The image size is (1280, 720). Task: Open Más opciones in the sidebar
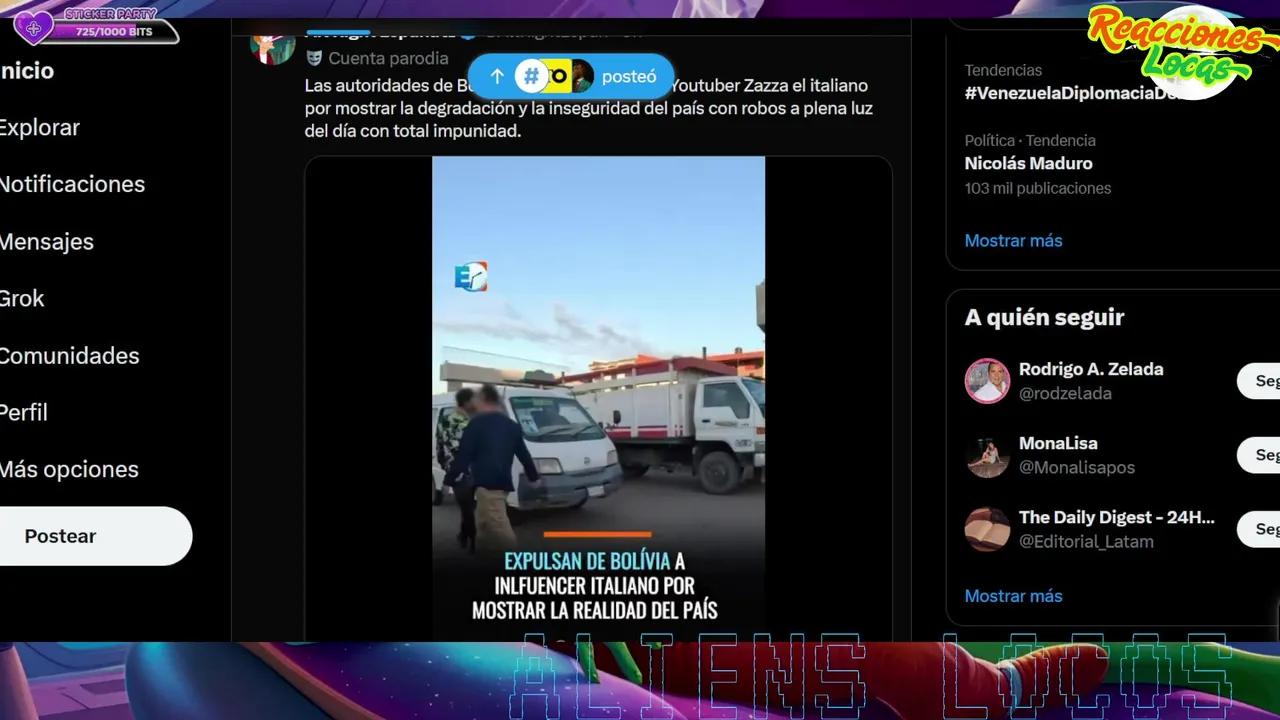click(x=69, y=470)
